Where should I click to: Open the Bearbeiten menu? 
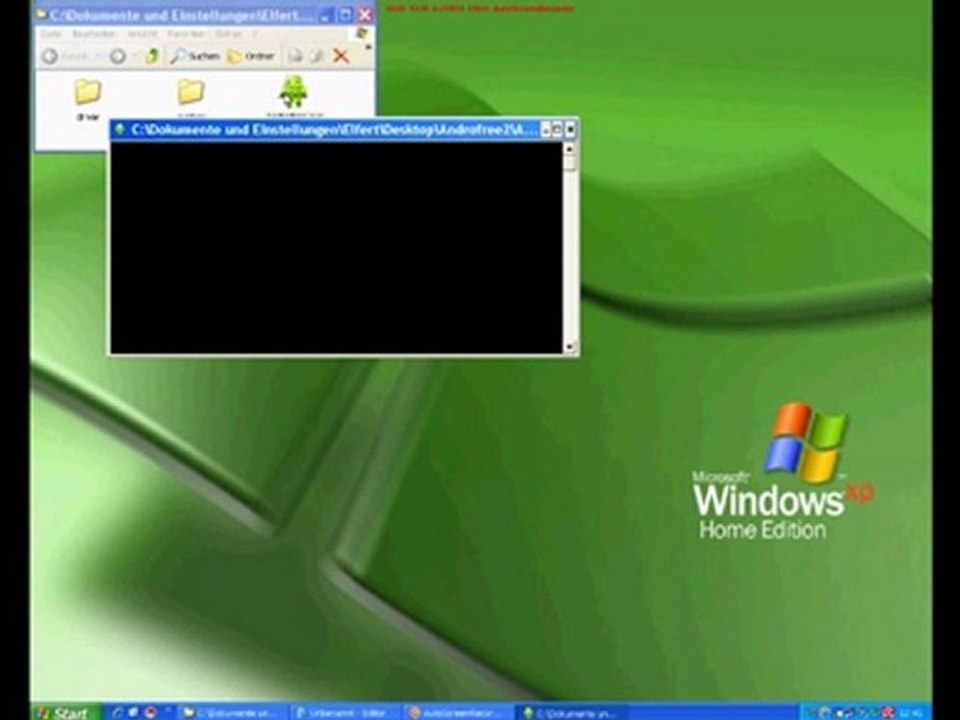click(x=93, y=34)
